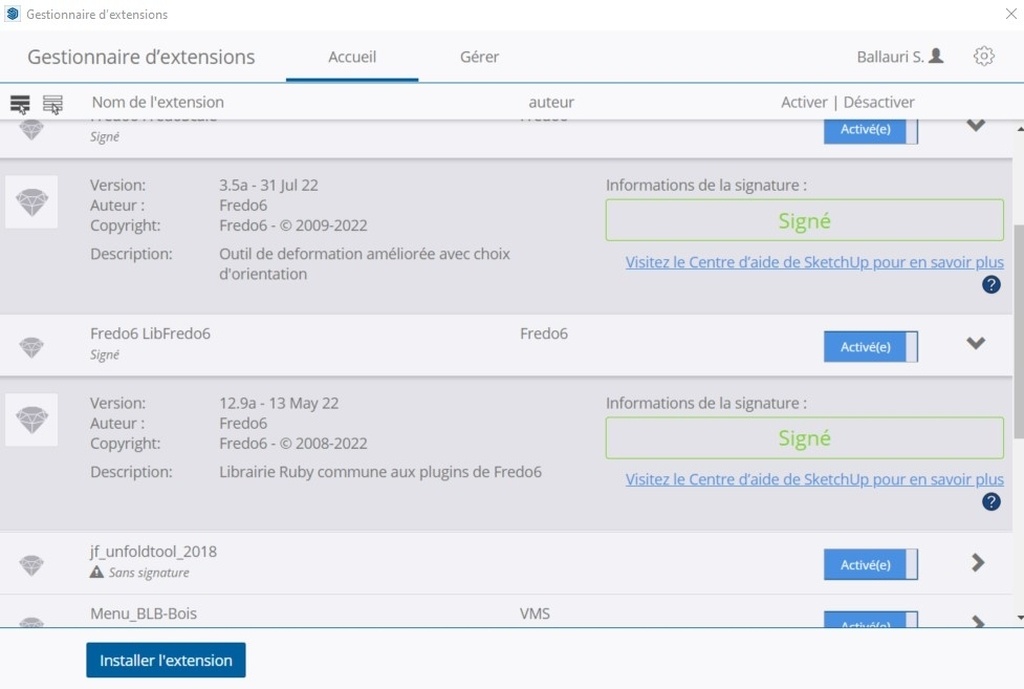Viewport: 1024px width, 689px height.
Task: Click the VMS author text
Action: (535, 613)
